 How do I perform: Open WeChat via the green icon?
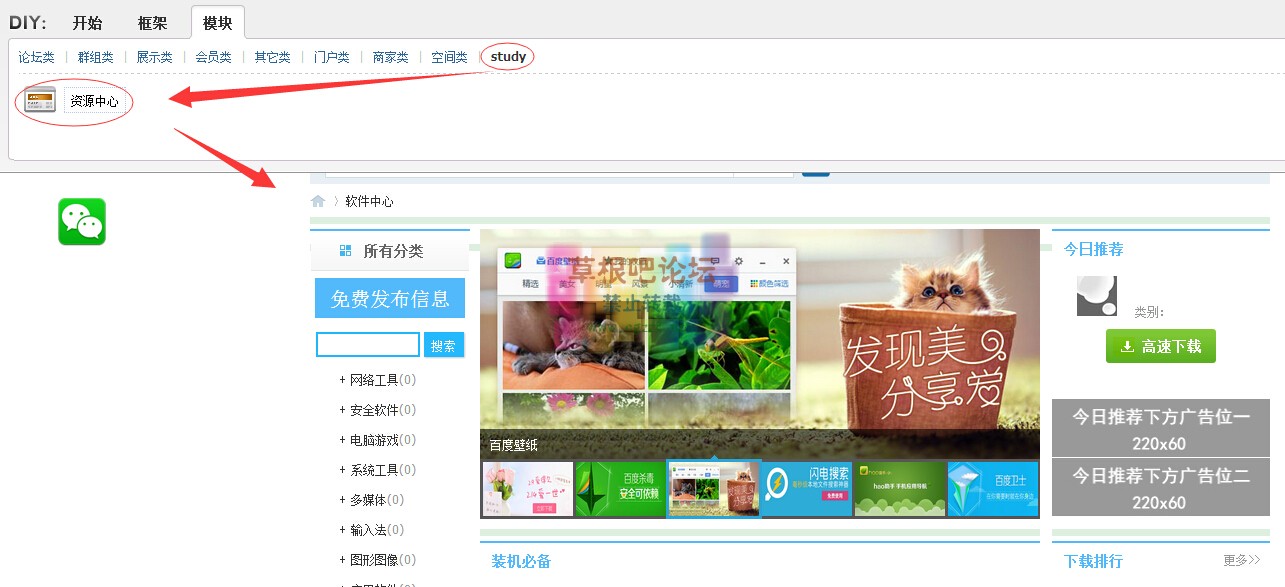81,221
